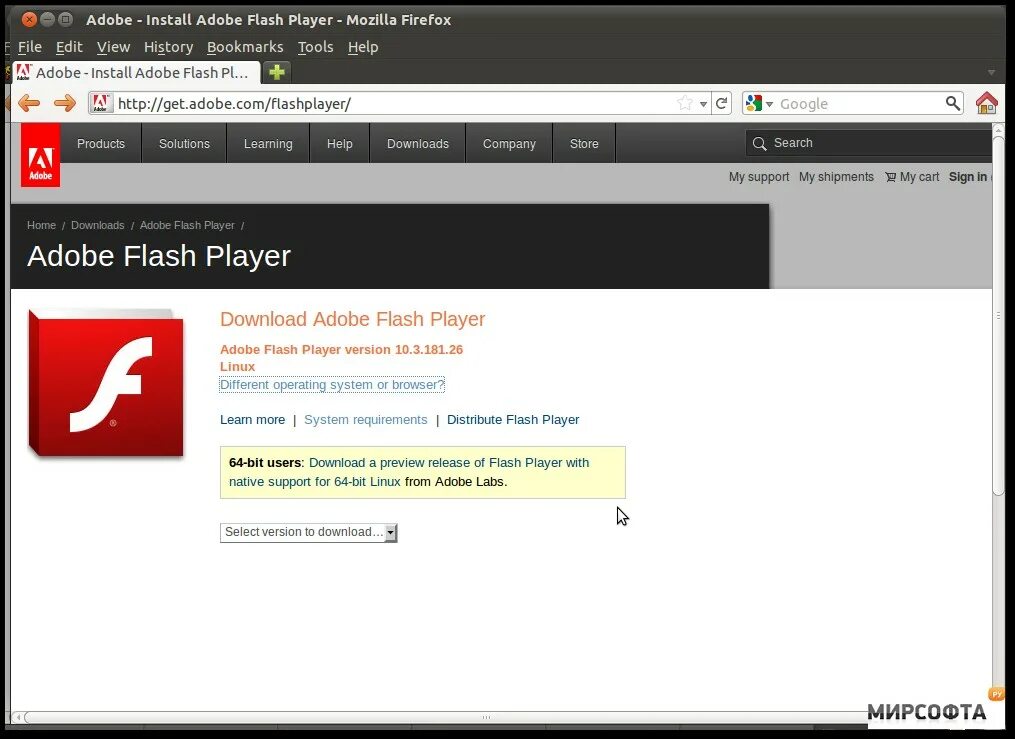Open new tab with green plus icon
This screenshot has height=739, width=1015.
tap(276, 72)
